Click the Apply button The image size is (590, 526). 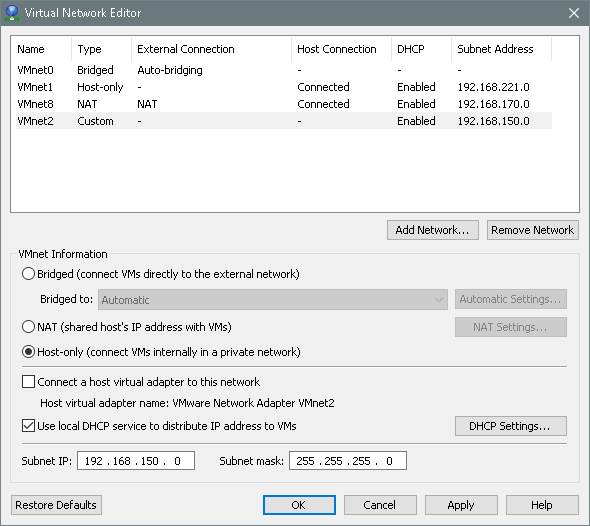(461, 505)
